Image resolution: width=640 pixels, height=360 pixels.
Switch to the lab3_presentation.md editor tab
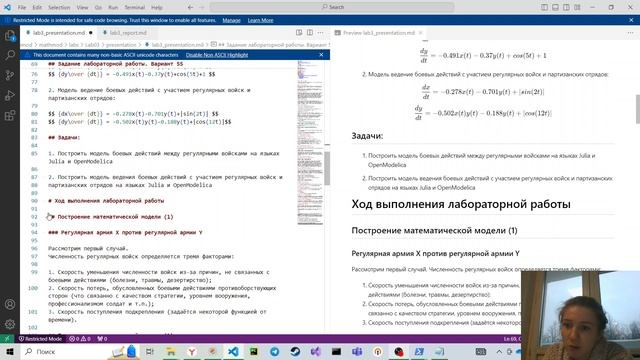(x=59, y=33)
